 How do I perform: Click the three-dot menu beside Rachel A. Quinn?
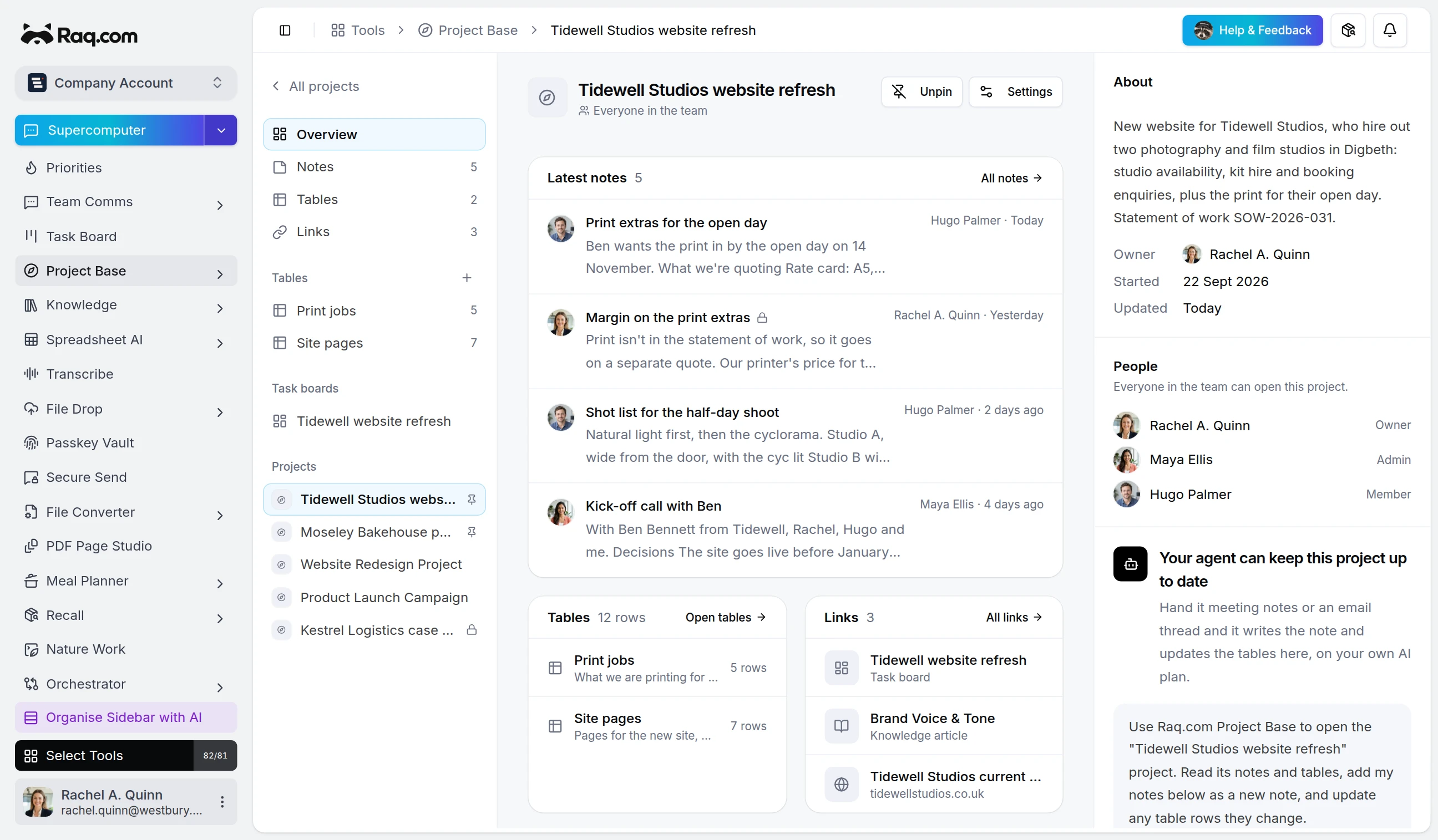coord(222,802)
